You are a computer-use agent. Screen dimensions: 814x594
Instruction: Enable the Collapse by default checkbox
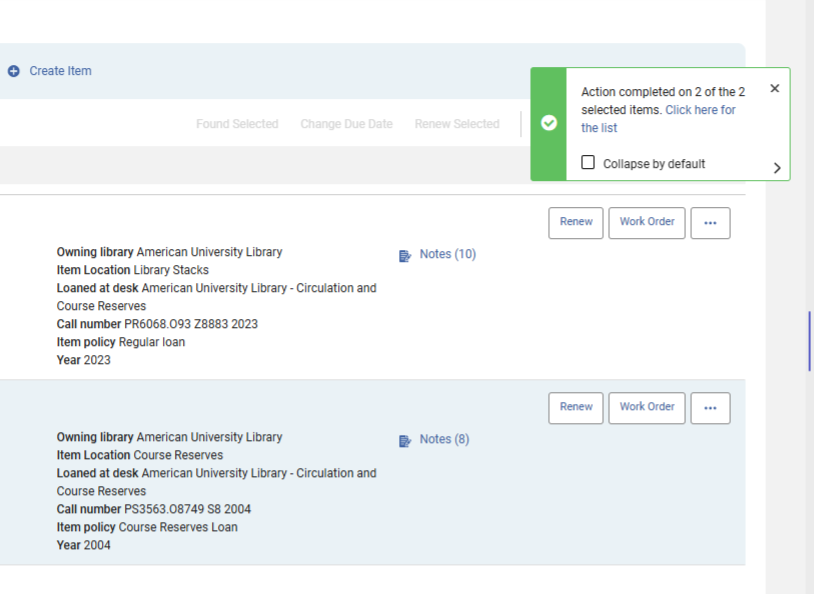(588, 163)
